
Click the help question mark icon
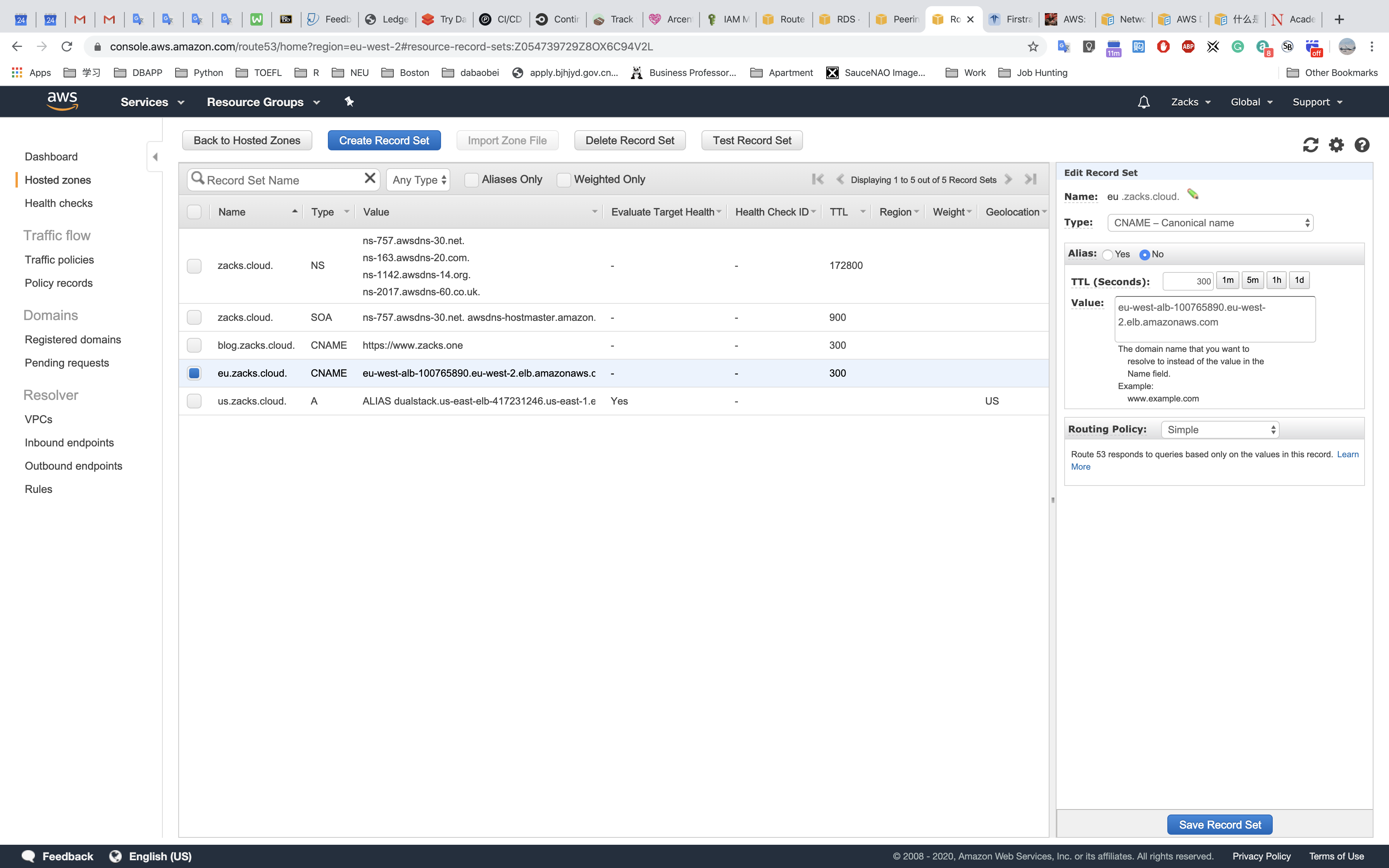1361,145
